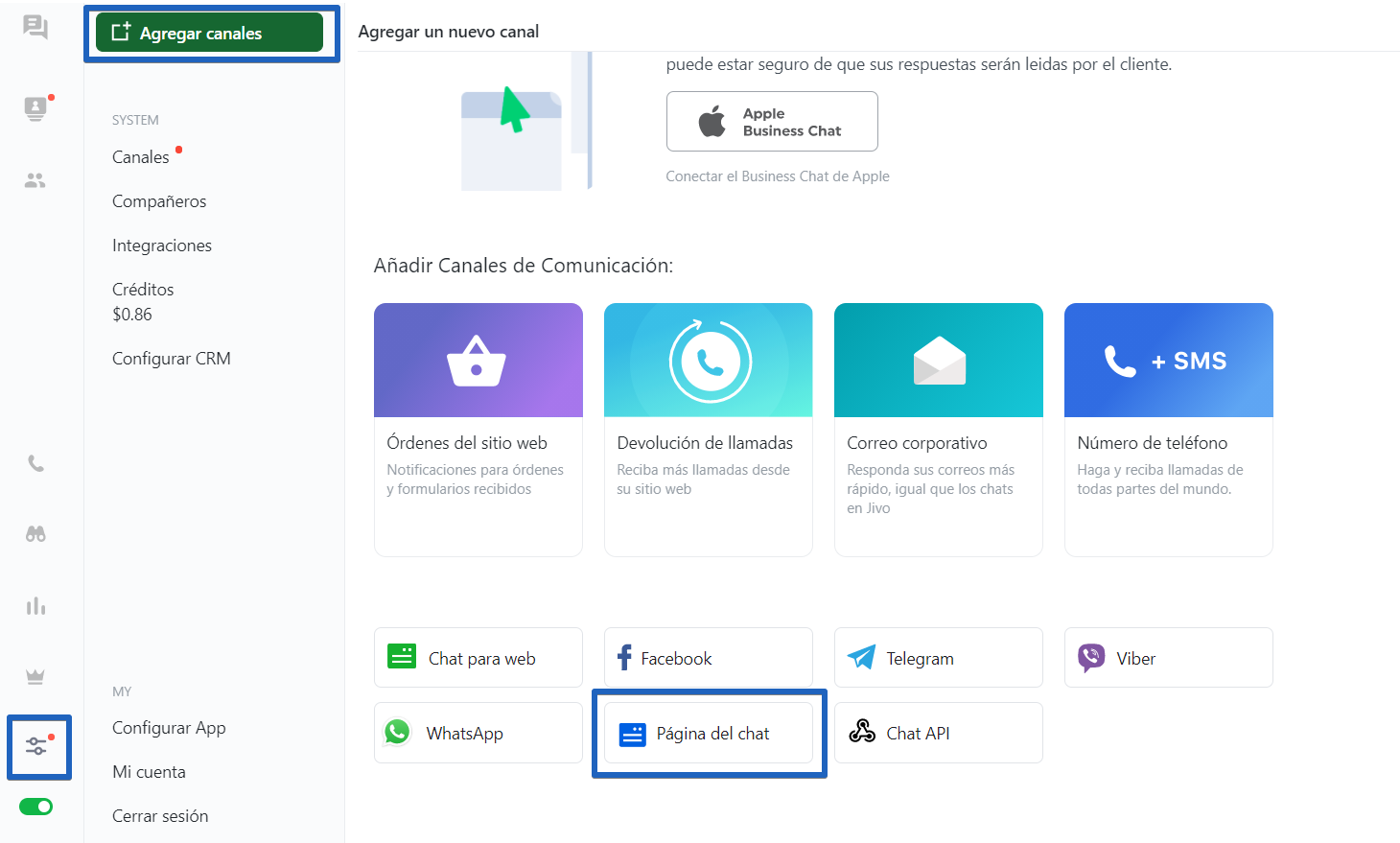The width and height of the screenshot is (1400, 843).
Task: Add the Página del chat channel
Action: [709, 733]
